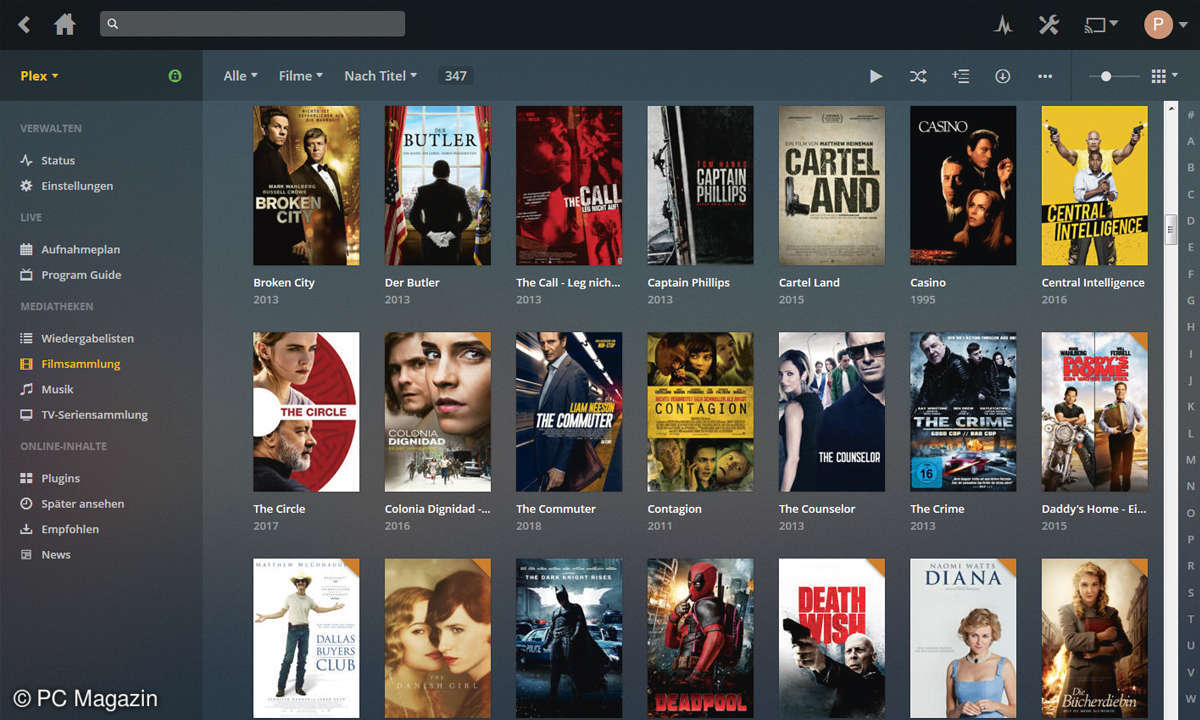The width and height of the screenshot is (1200, 720).
Task: Open the Cartel Land poster
Action: (832, 185)
